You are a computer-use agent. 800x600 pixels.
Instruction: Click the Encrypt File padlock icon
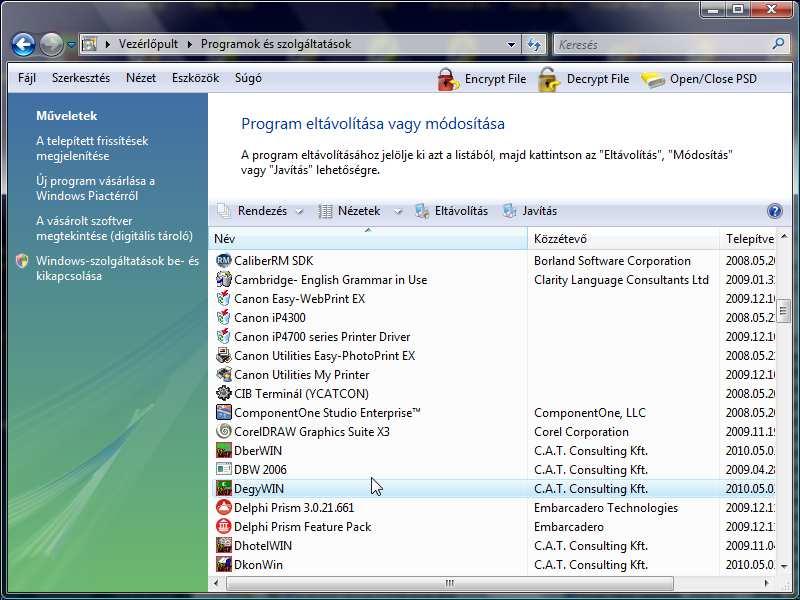tap(448, 80)
